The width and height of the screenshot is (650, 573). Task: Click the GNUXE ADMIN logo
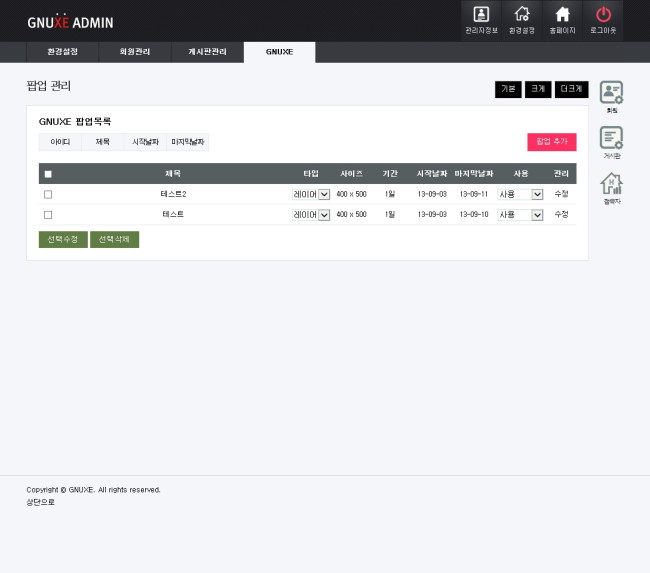click(70, 22)
